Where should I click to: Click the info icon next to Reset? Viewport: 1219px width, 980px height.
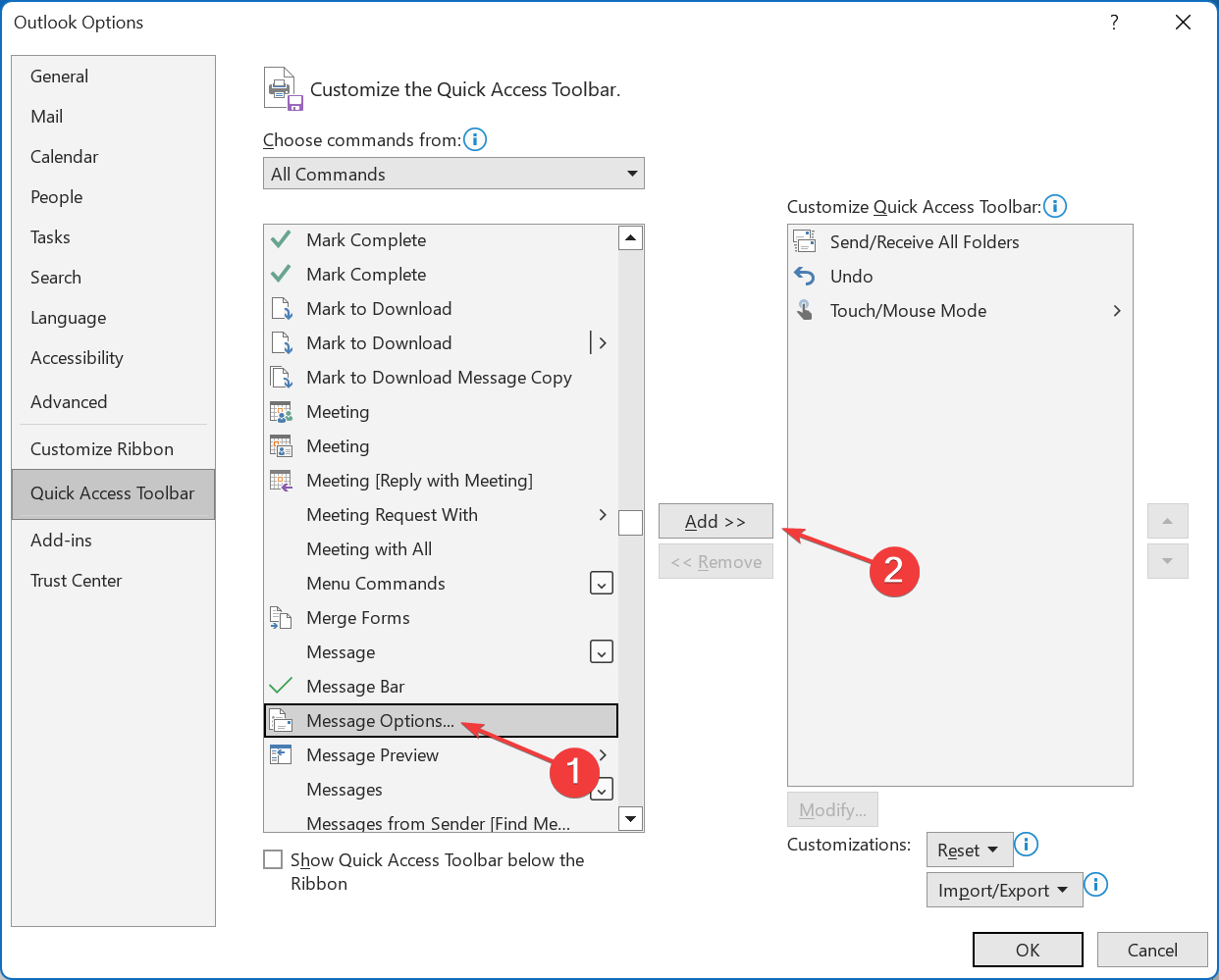(1026, 844)
